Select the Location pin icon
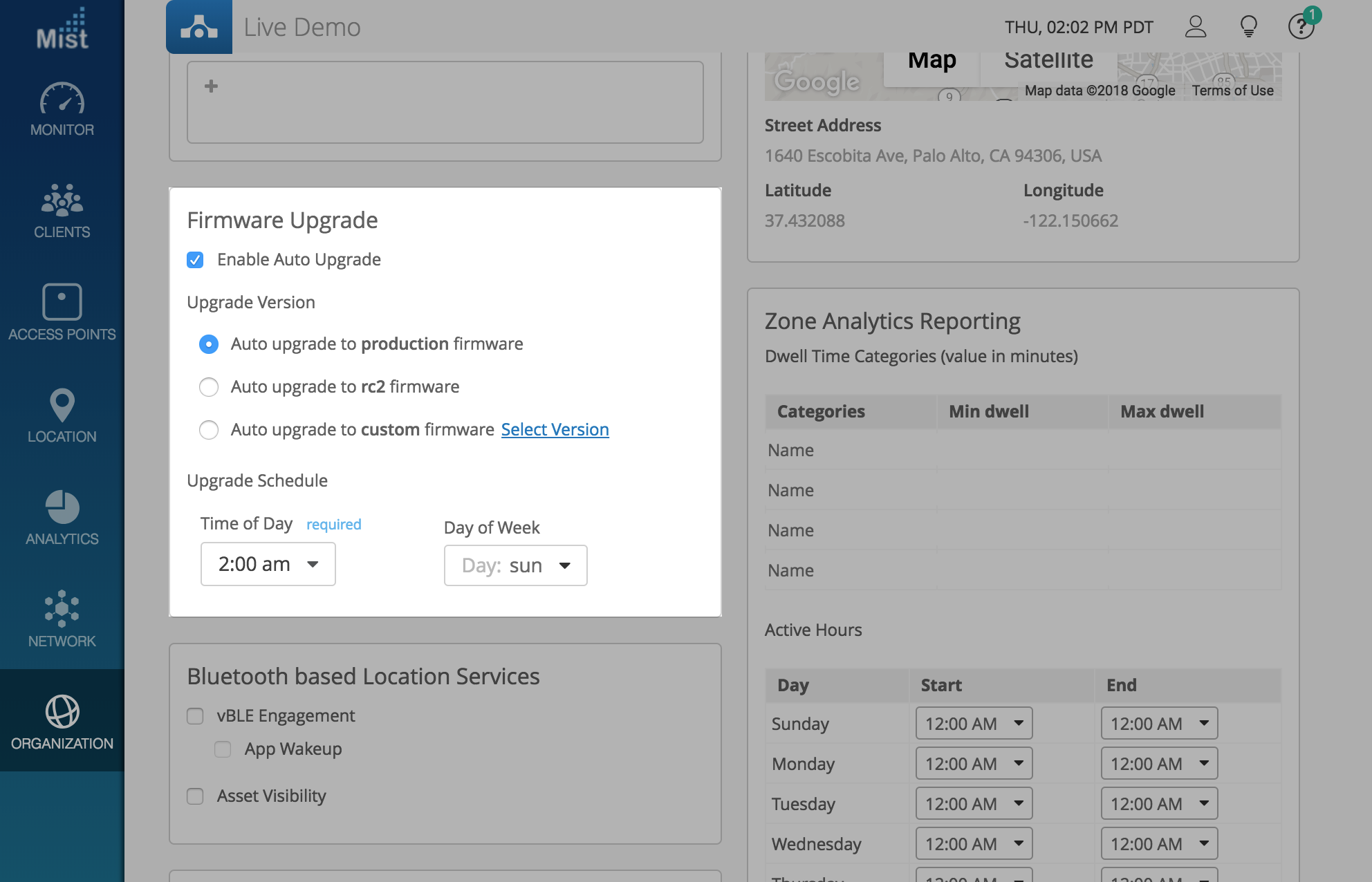Screen dimensions: 1372x882 coord(62,405)
